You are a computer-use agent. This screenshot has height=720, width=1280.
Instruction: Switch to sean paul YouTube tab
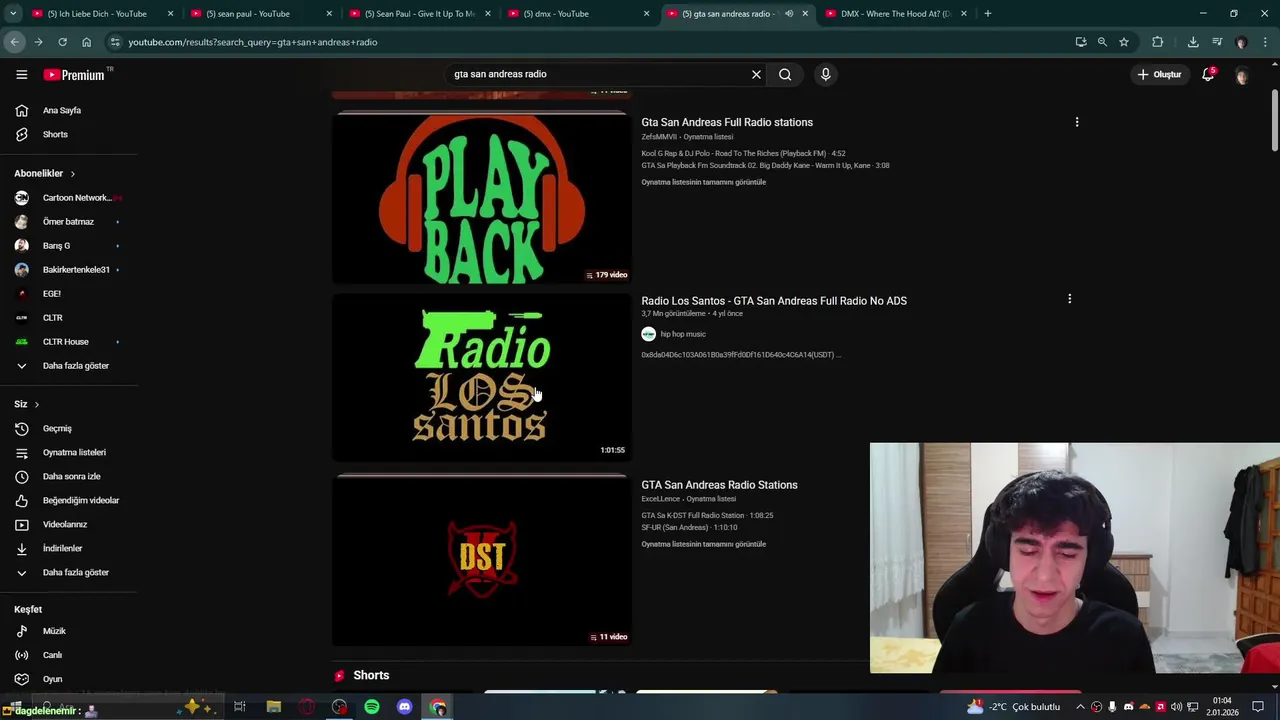(260, 14)
